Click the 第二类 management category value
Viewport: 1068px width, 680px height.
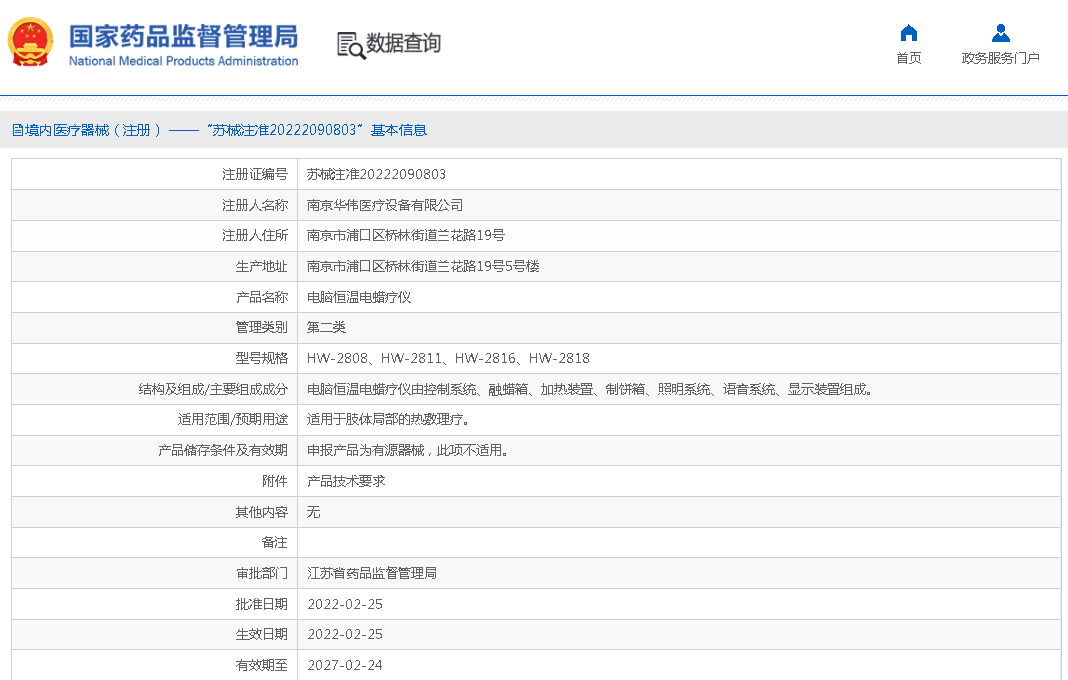326,327
